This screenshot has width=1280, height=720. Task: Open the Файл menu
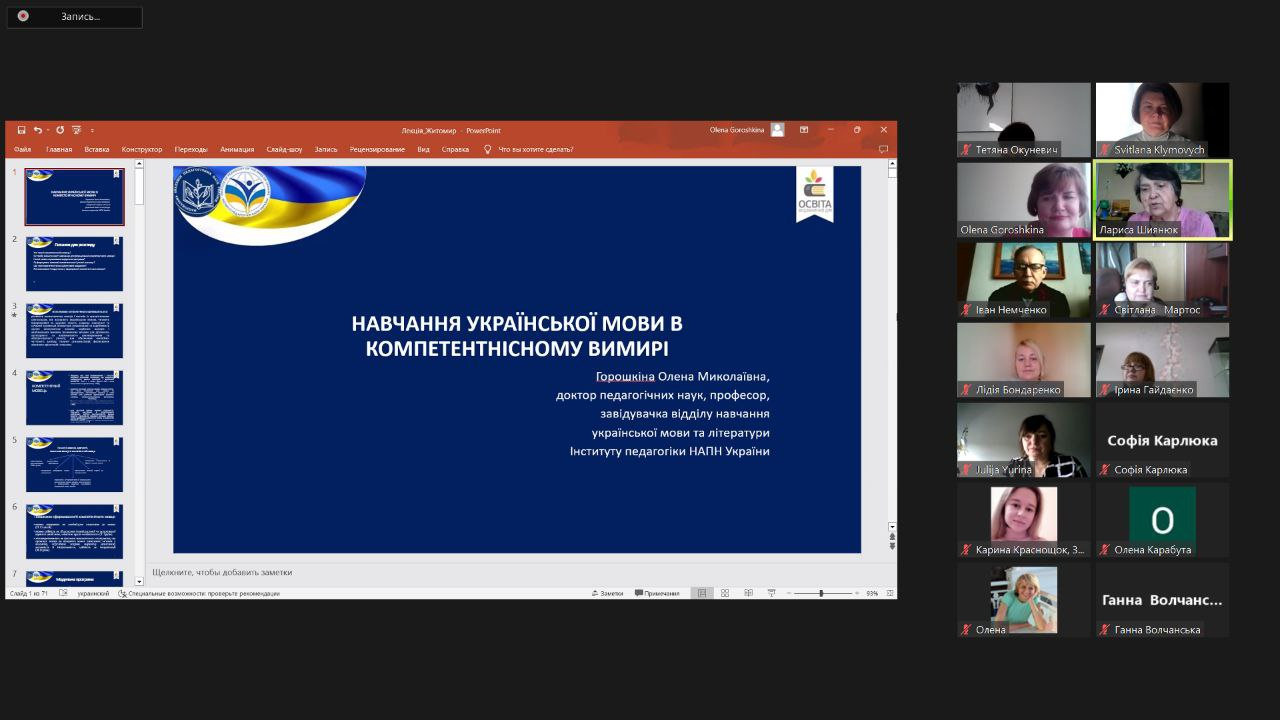pos(23,149)
